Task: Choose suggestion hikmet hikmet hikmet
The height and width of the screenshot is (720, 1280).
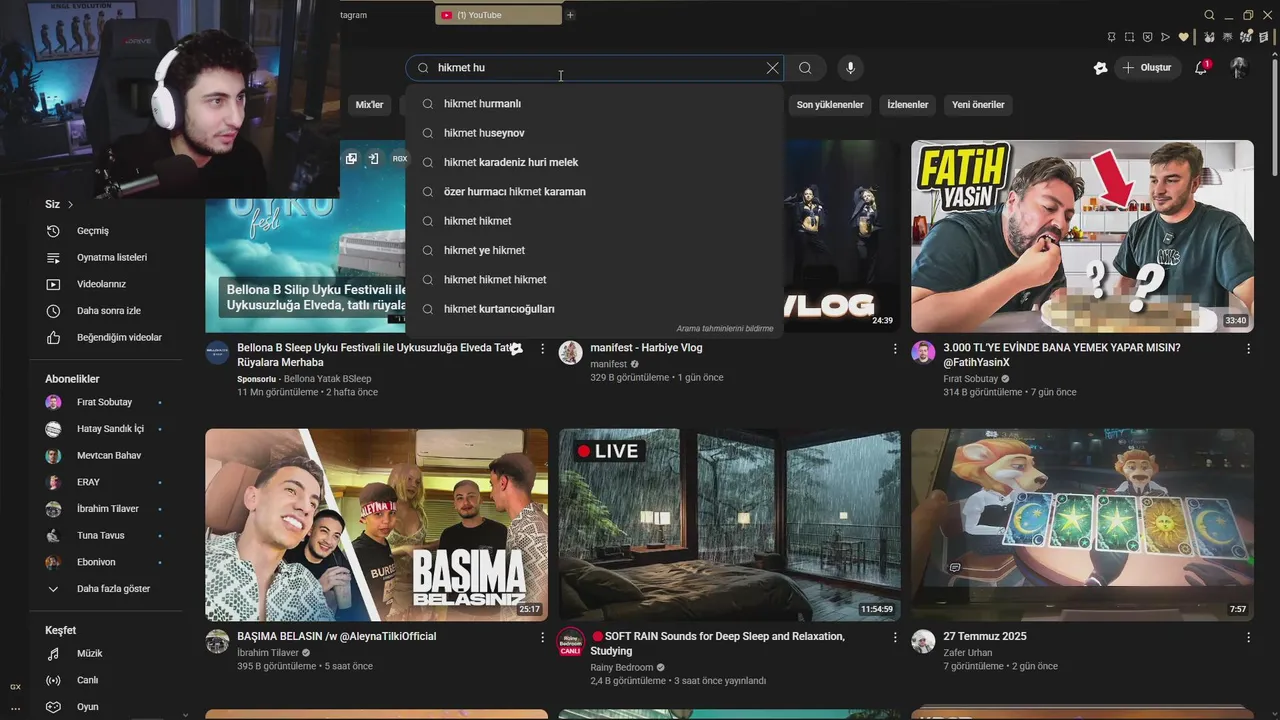Action: tap(594, 279)
